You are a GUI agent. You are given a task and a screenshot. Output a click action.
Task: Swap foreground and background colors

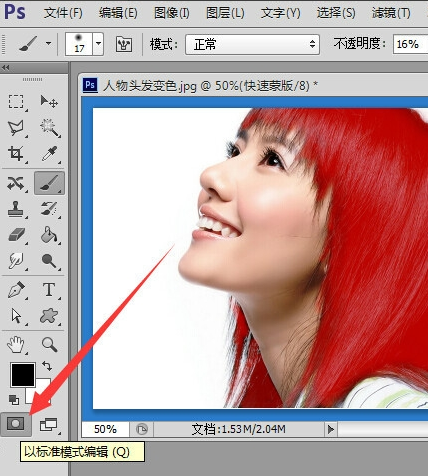pyautogui.click(x=47, y=366)
